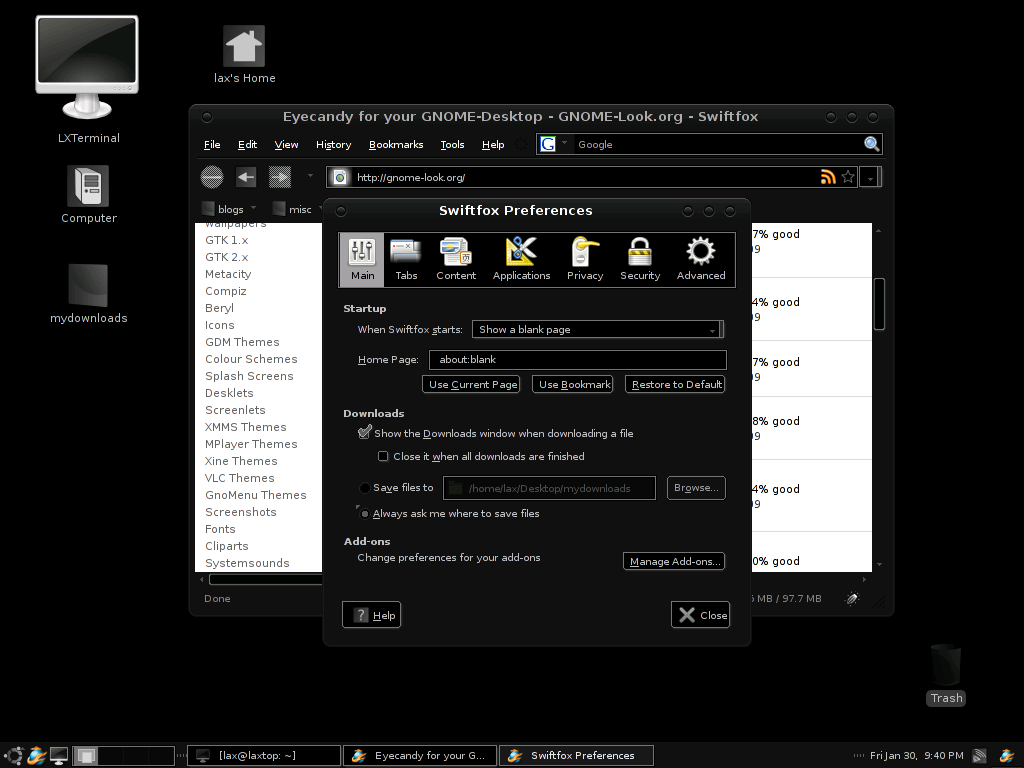Viewport: 1024px width, 768px height.
Task: Open the URL bar history dropdown
Action: click(871, 178)
